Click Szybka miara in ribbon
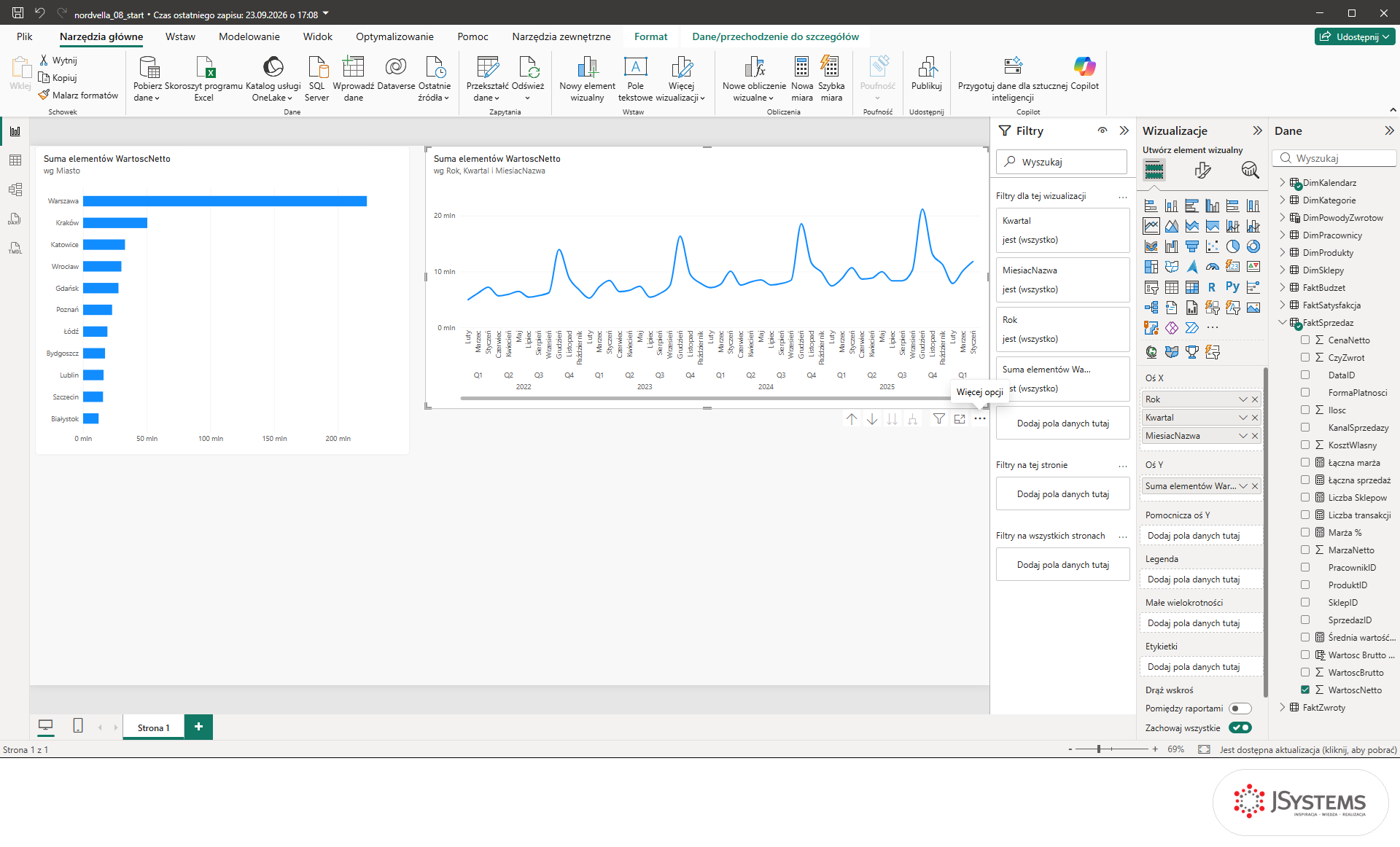The image size is (1400, 847). (831, 79)
